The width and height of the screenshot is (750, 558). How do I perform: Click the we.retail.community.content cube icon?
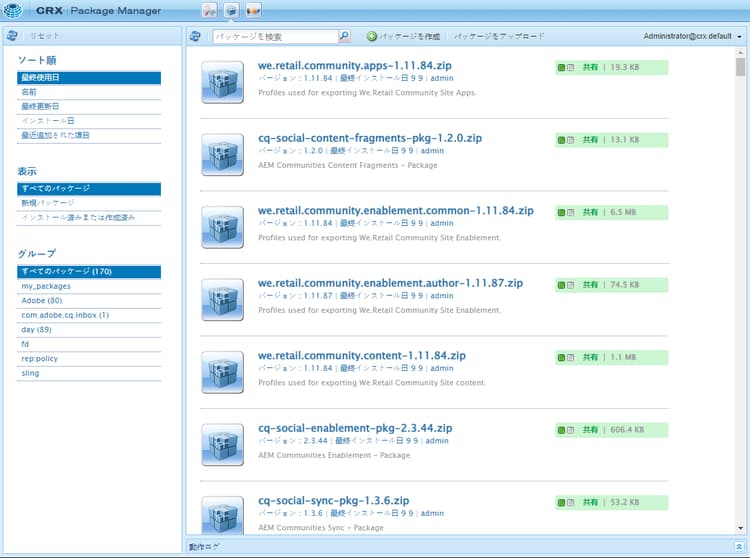[x=222, y=372]
